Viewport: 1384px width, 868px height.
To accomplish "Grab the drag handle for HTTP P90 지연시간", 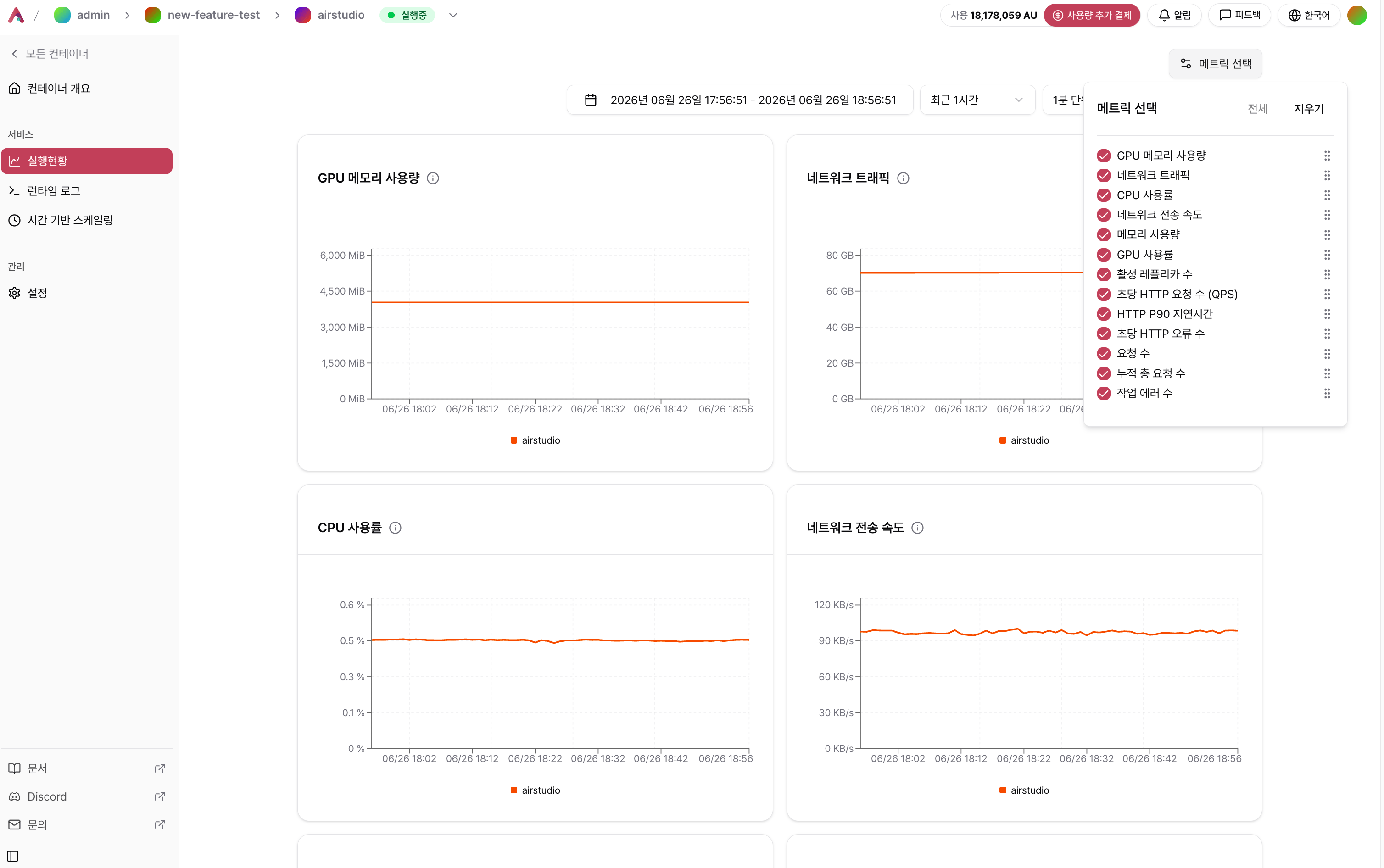I will point(1327,314).
